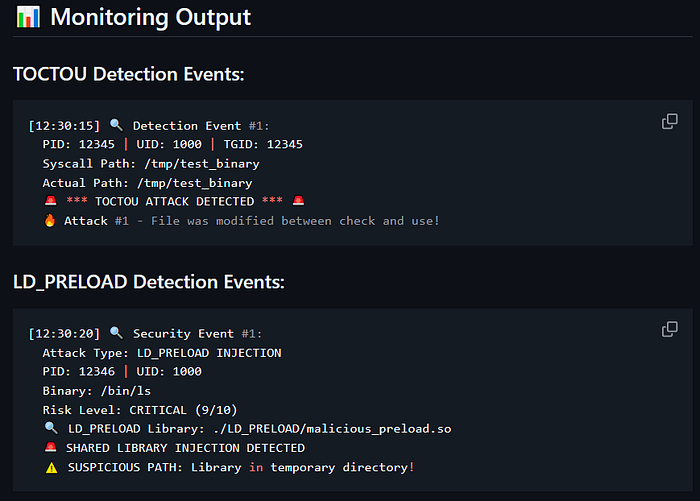Click the magnifier before LD_PRELOAD Library line

(50, 429)
